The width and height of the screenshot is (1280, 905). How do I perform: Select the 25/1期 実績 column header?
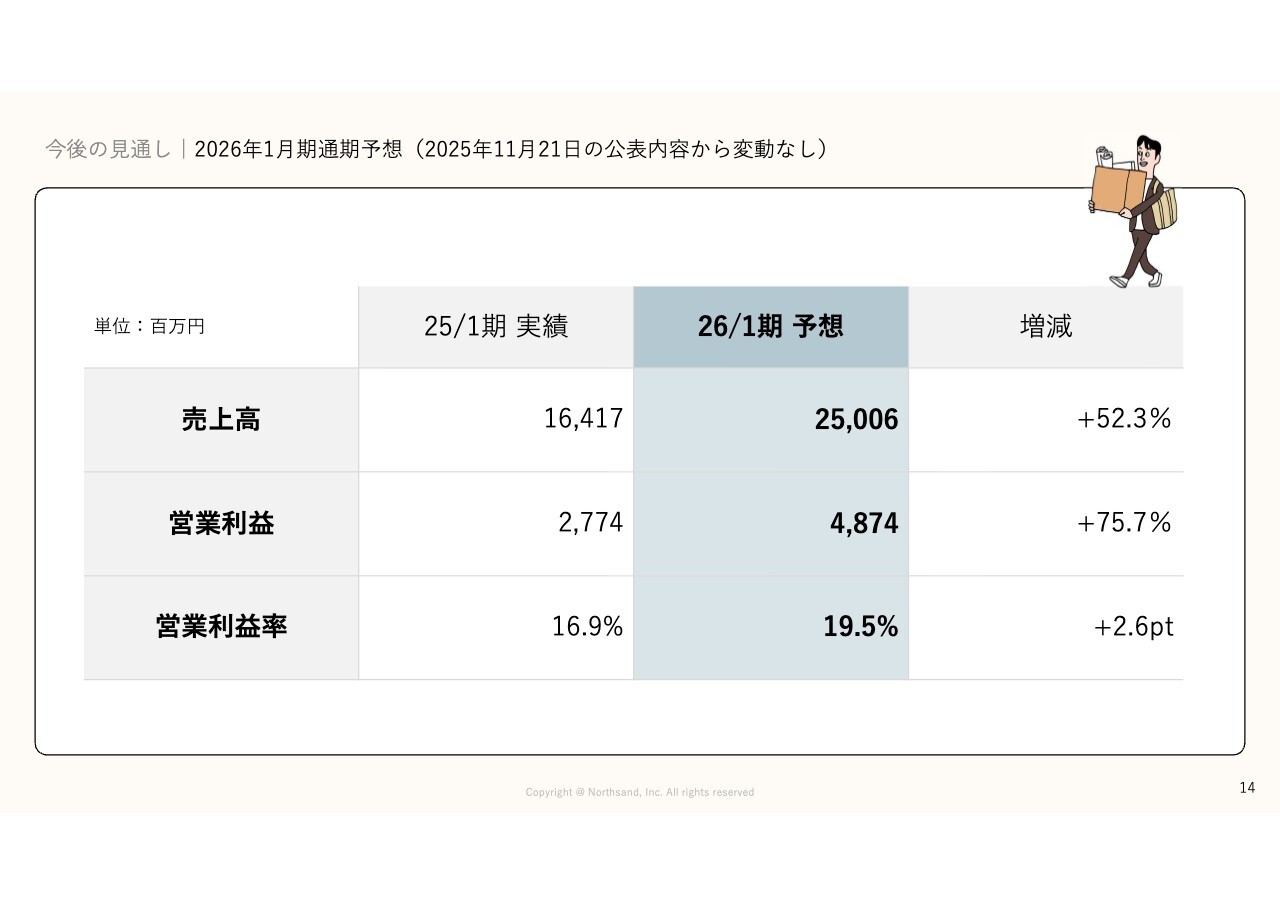(x=496, y=327)
